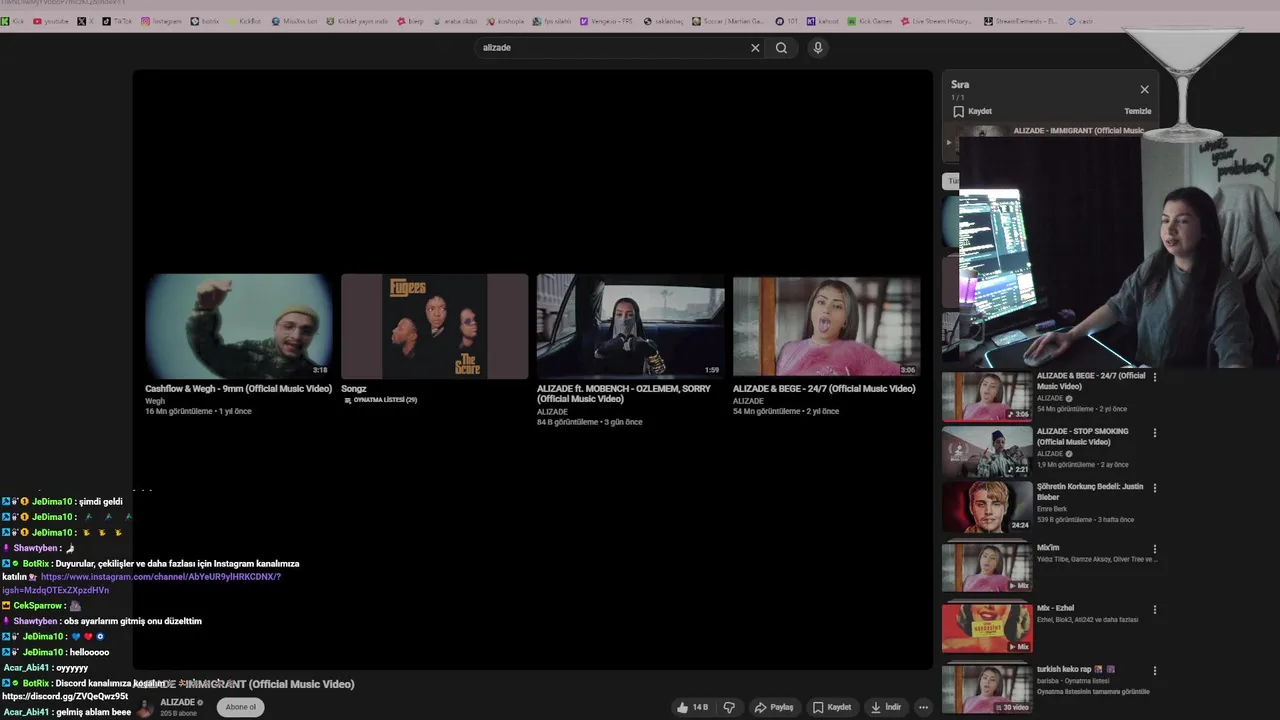Open the X bookmark
The height and width of the screenshot is (720, 1280).
[x=86, y=21]
